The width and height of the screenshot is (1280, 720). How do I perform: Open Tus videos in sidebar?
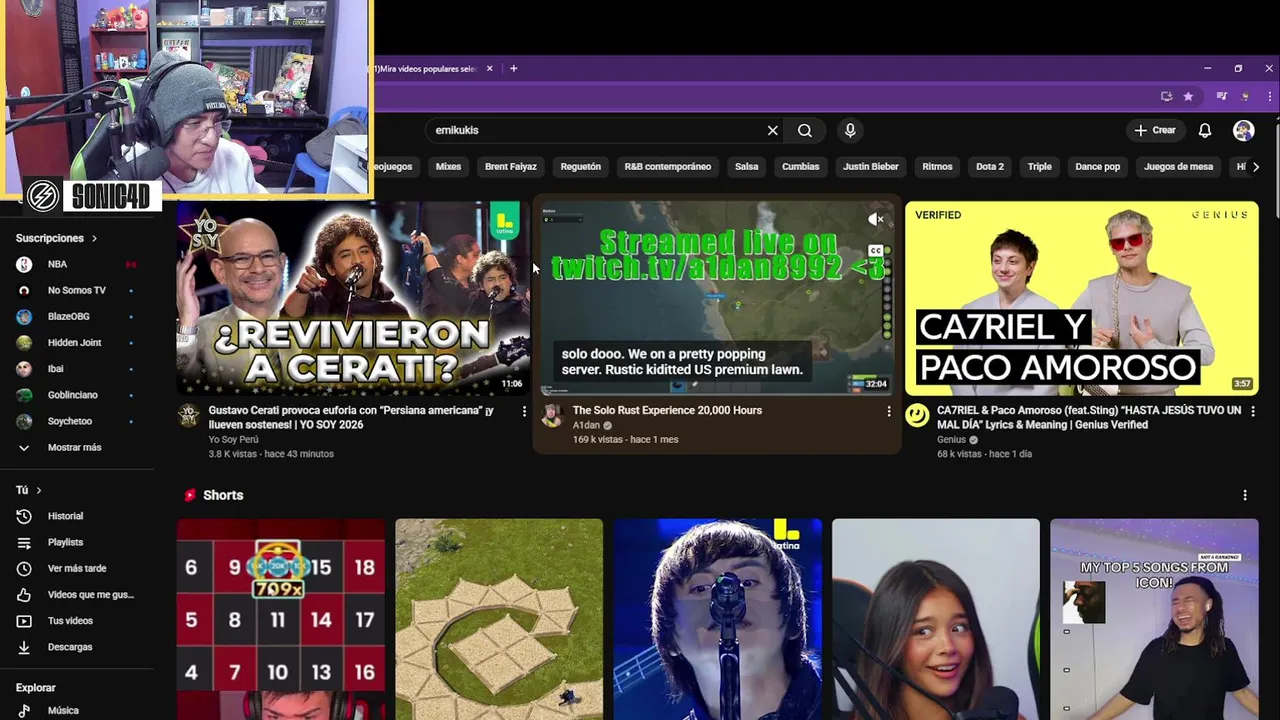(x=76, y=620)
